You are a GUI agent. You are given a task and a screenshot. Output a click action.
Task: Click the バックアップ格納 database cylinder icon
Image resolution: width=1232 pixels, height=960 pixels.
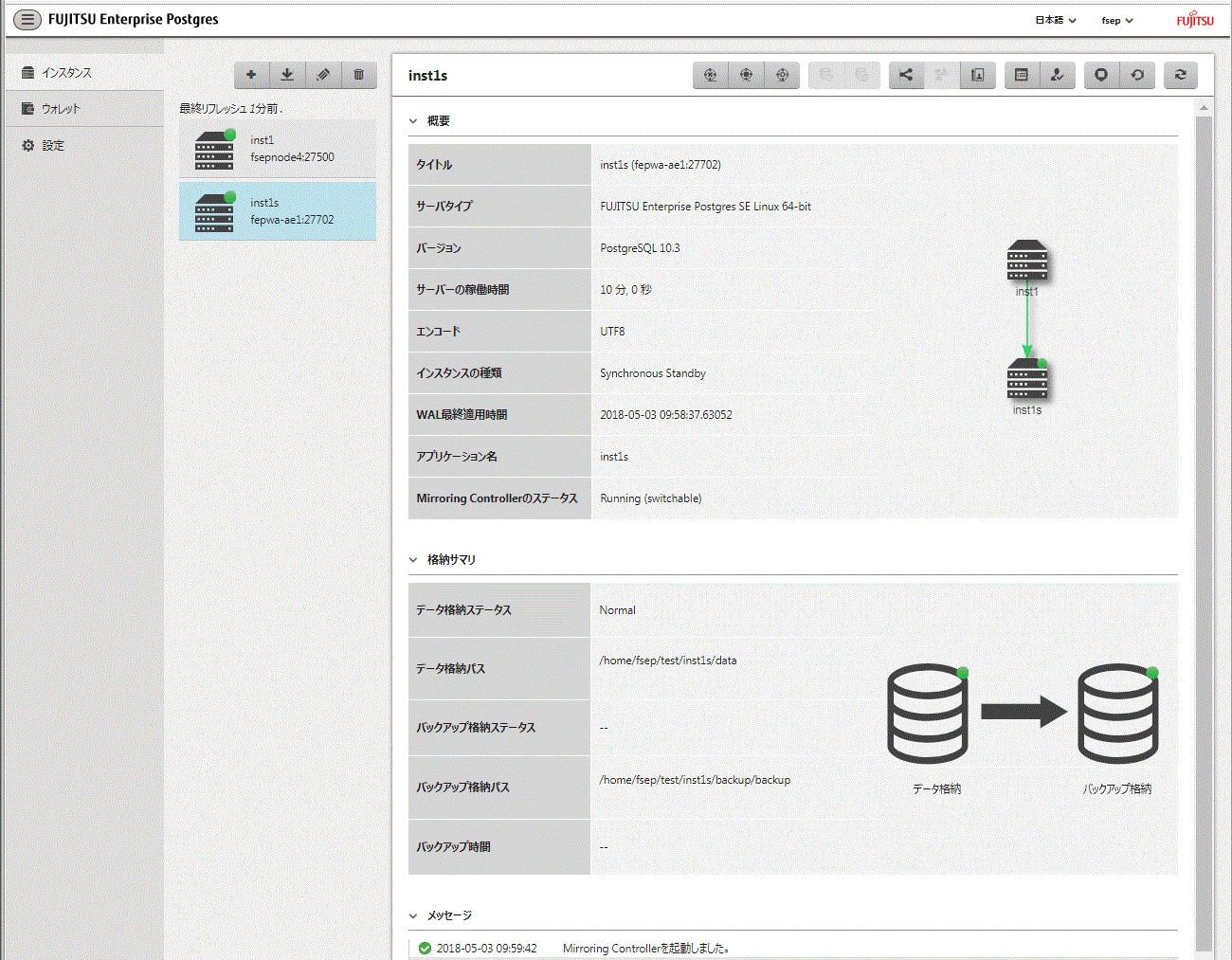1118,714
